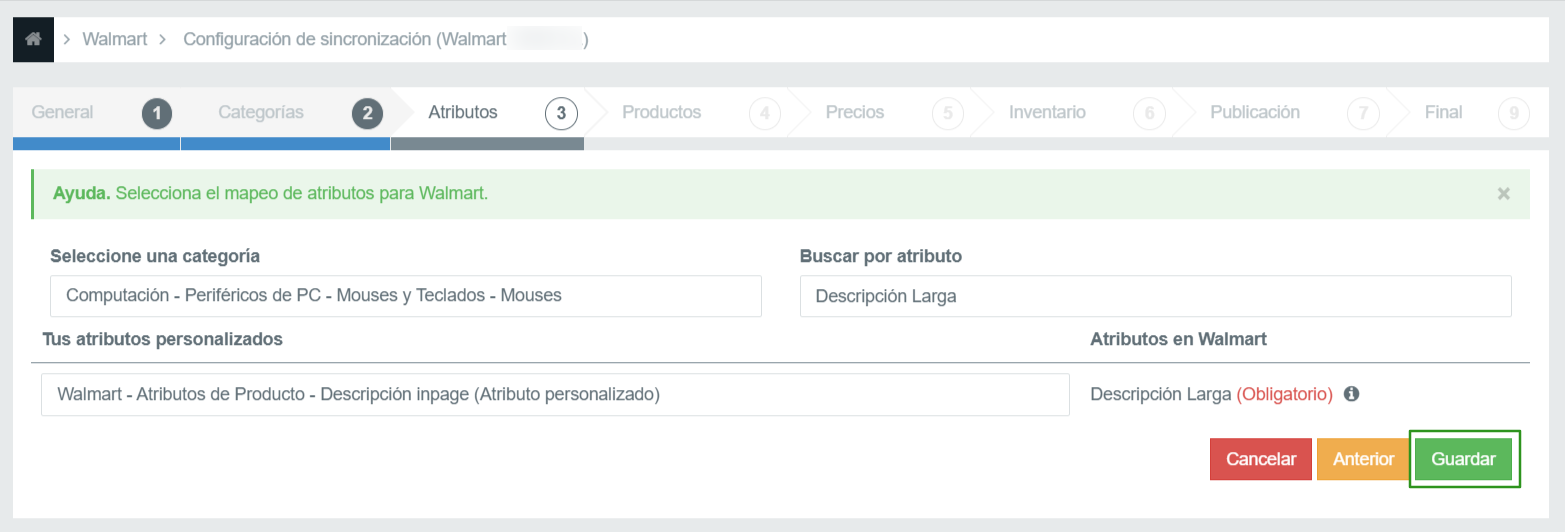Click step number 1 circle
The height and width of the screenshot is (532, 1565).
(157, 113)
